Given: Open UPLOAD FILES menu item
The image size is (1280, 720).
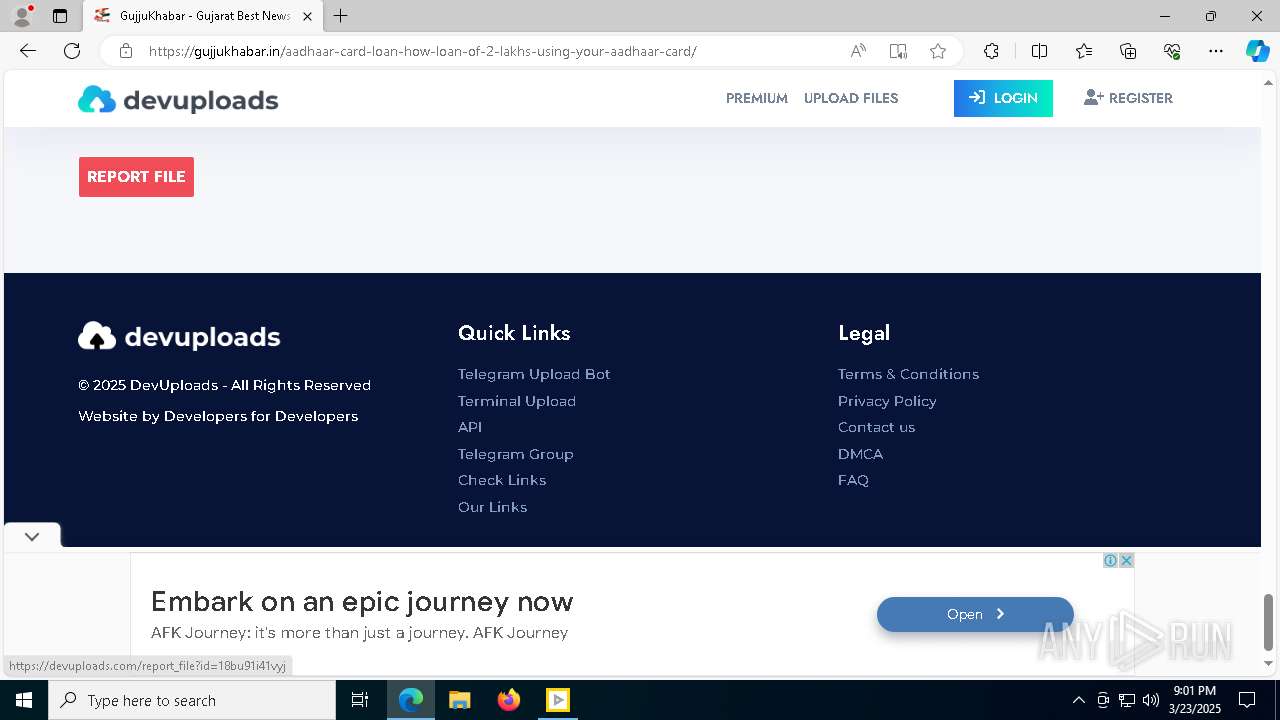Looking at the screenshot, I should [851, 98].
